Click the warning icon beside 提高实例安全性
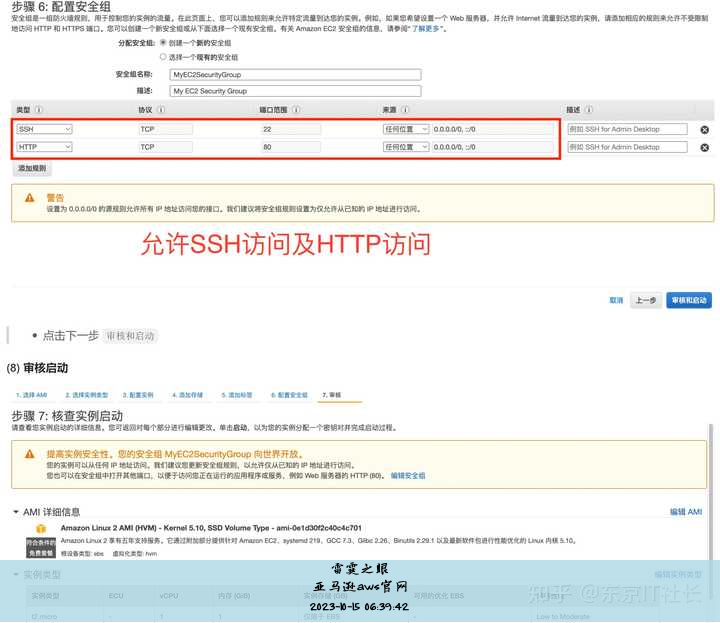Screen dimensions: 720x623 pos(30,454)
